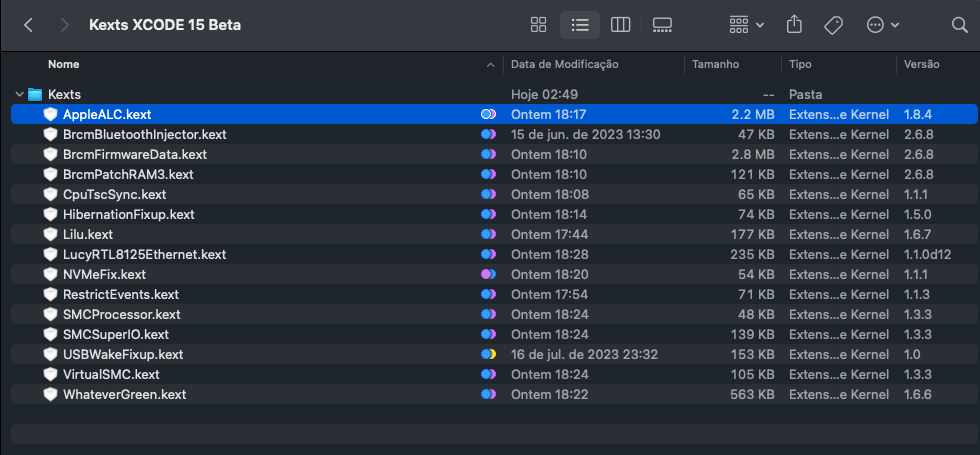Click the Hoje 02:49 date of Kexts folder
Image resolution: width=980 pixels, height=455 pixels.
[x=544, y=95]
